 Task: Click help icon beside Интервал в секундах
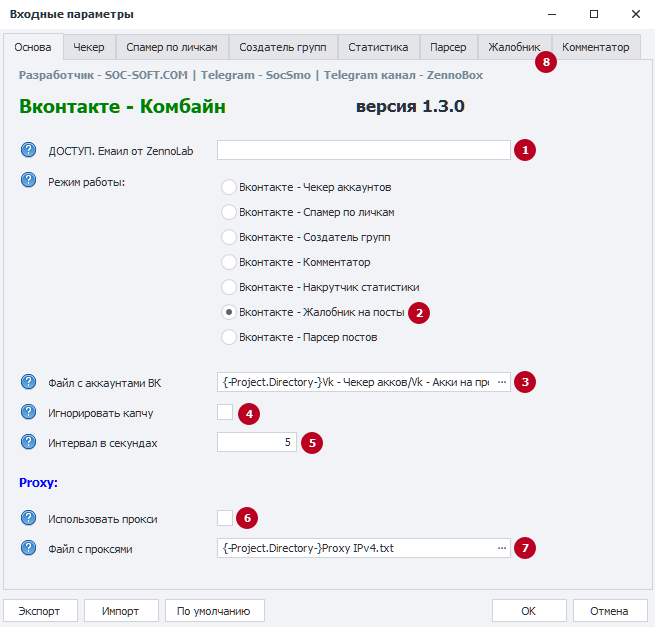coord(28,442)
